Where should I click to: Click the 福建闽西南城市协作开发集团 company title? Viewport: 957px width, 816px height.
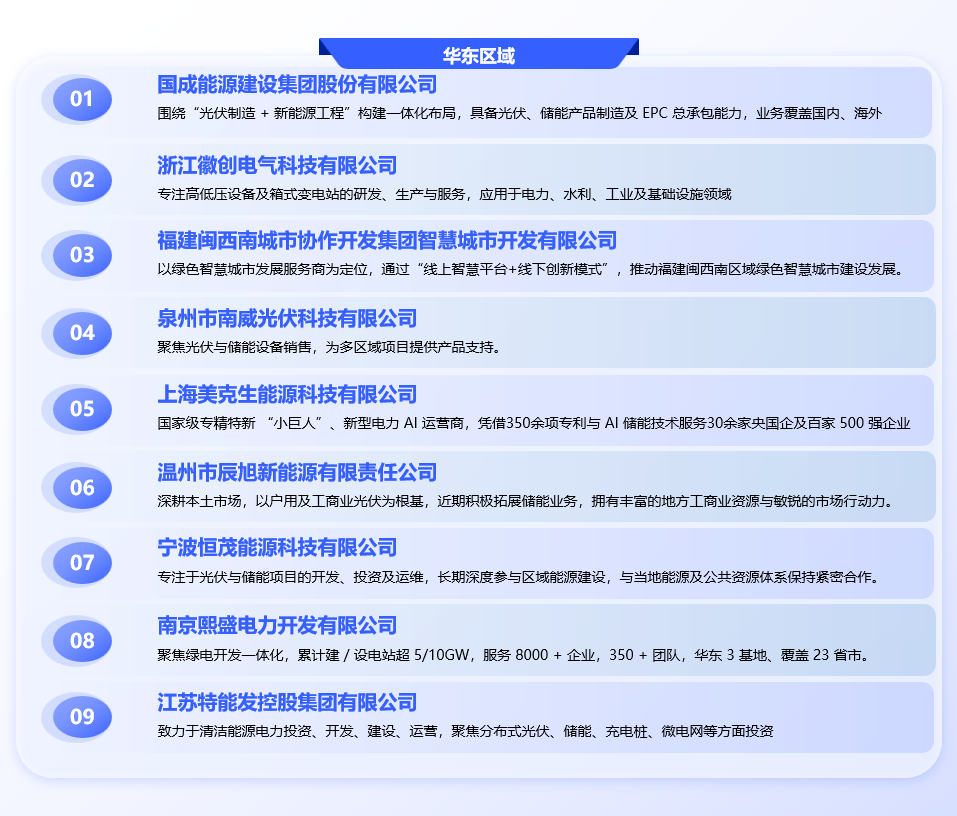[387, 241]
